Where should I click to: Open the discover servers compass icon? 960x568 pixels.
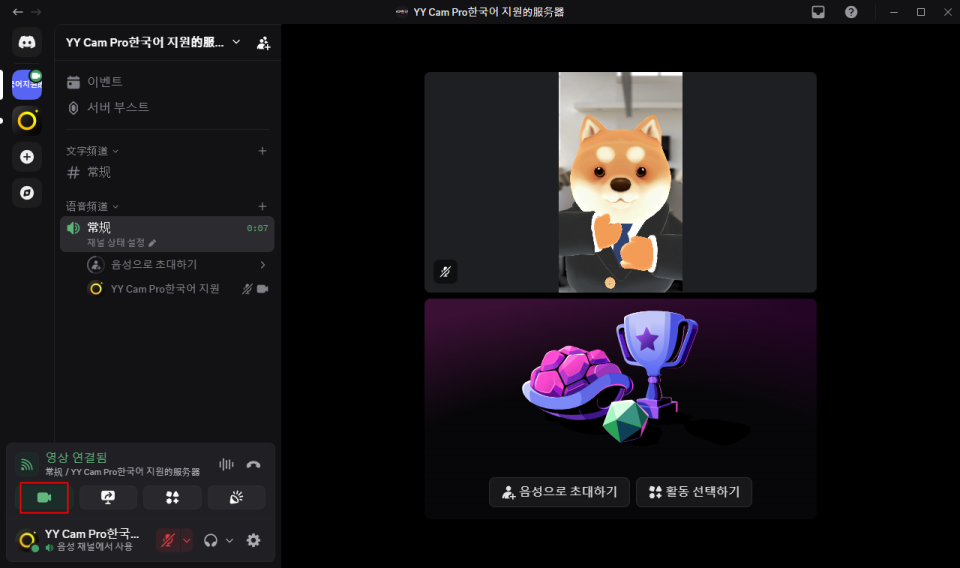[x=27, y=192]
